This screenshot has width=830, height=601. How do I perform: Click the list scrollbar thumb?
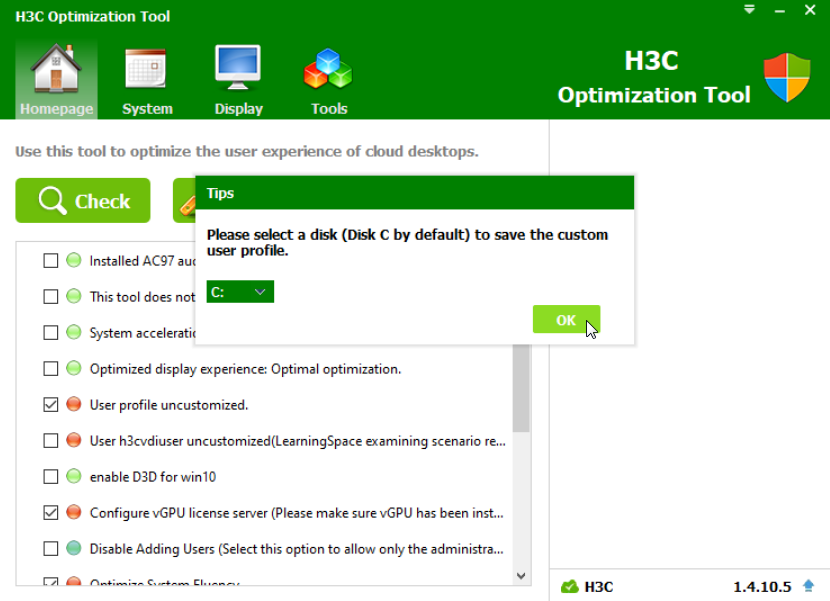point(521,388)
